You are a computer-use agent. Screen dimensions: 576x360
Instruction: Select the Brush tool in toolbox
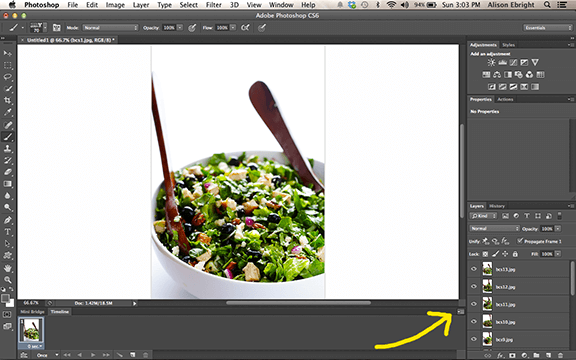(x=7, y=137)
